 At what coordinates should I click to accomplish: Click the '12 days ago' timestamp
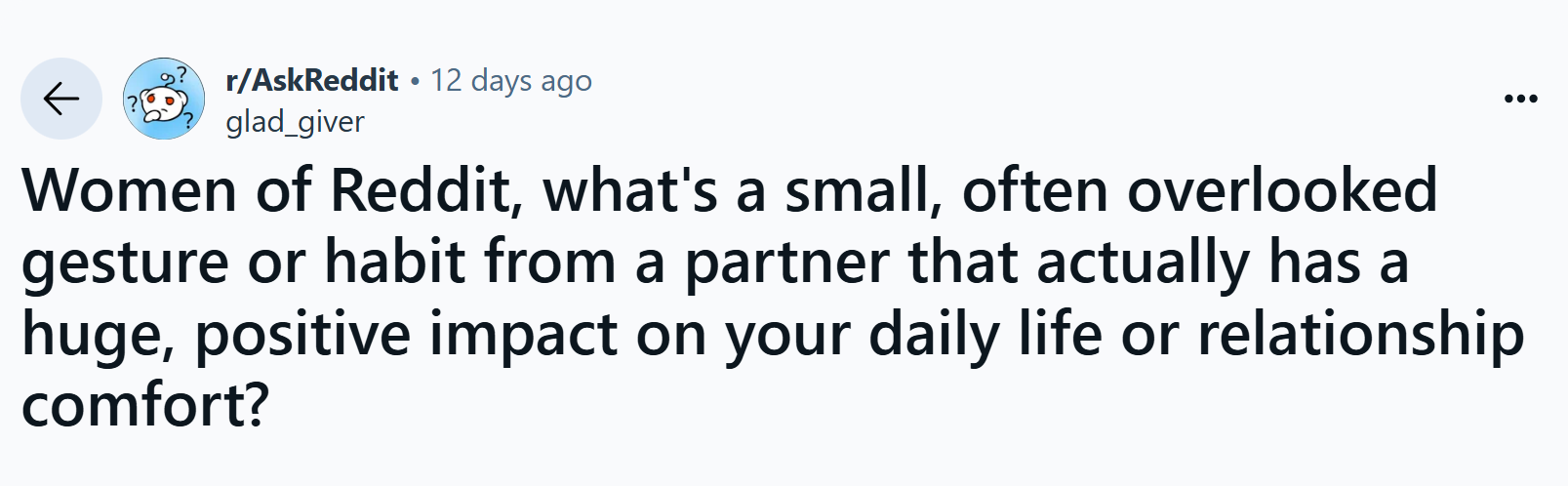click(511, 80)
